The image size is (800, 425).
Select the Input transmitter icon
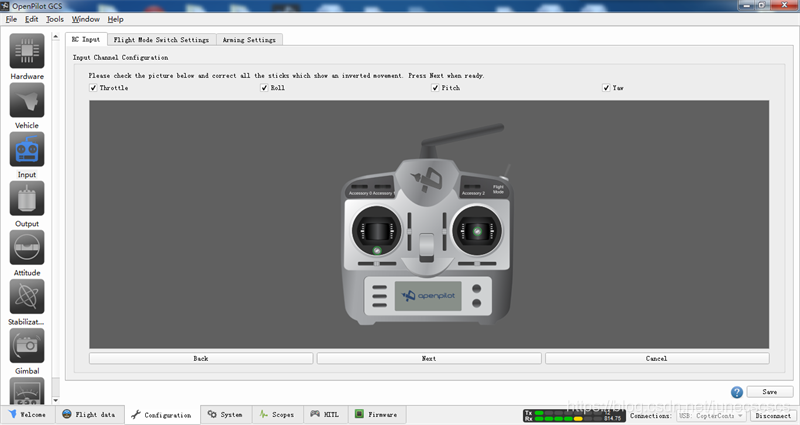pyautogui.click(x=27, y=149)
